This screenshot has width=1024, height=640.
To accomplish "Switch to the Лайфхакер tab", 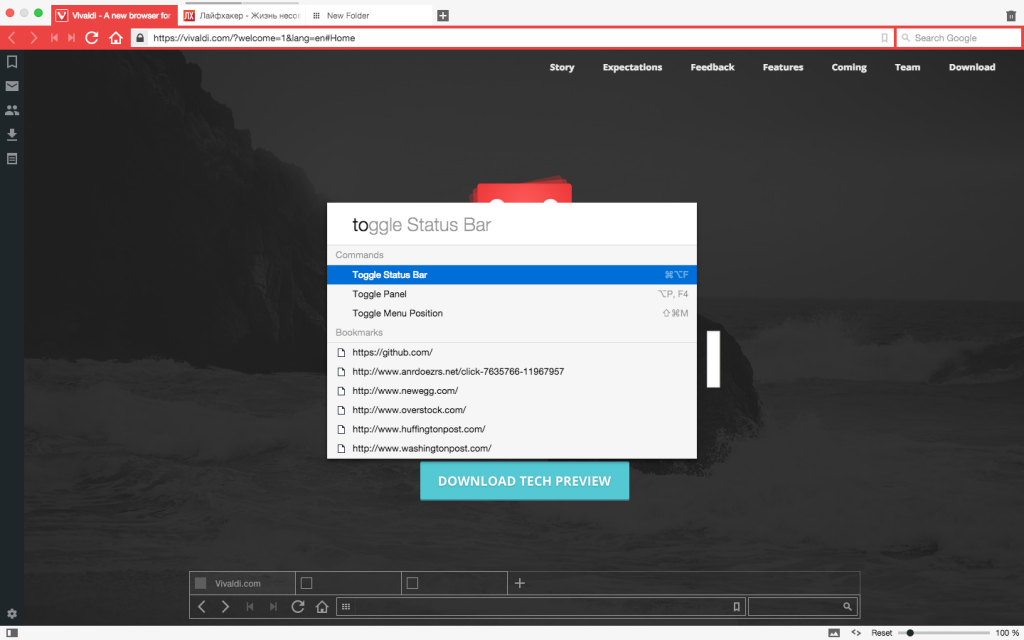I will click(242, 15).
